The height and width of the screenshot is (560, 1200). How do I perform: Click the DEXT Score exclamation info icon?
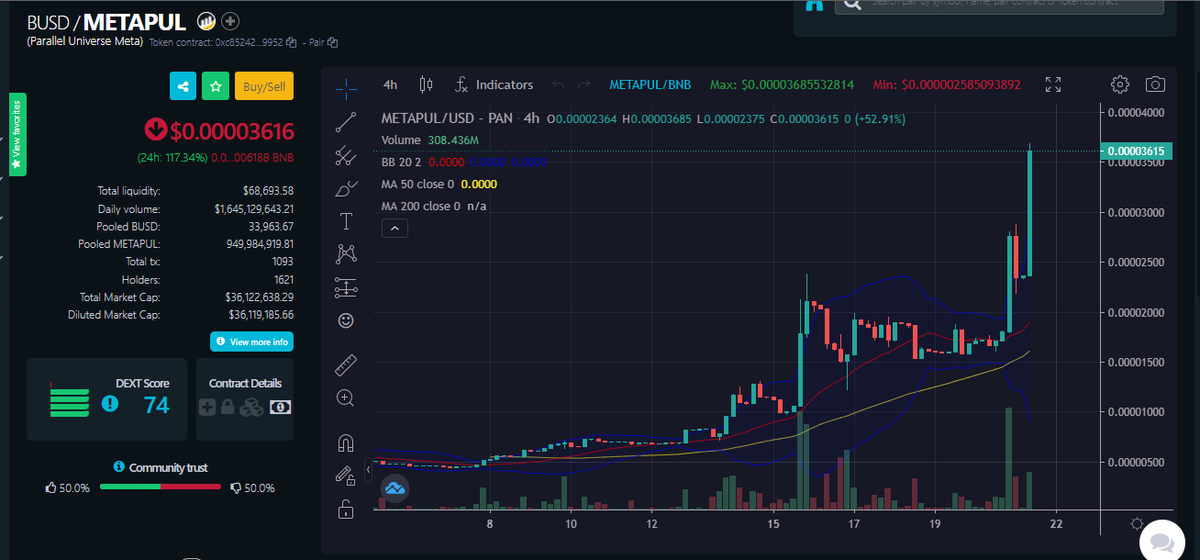click(111, 404)
